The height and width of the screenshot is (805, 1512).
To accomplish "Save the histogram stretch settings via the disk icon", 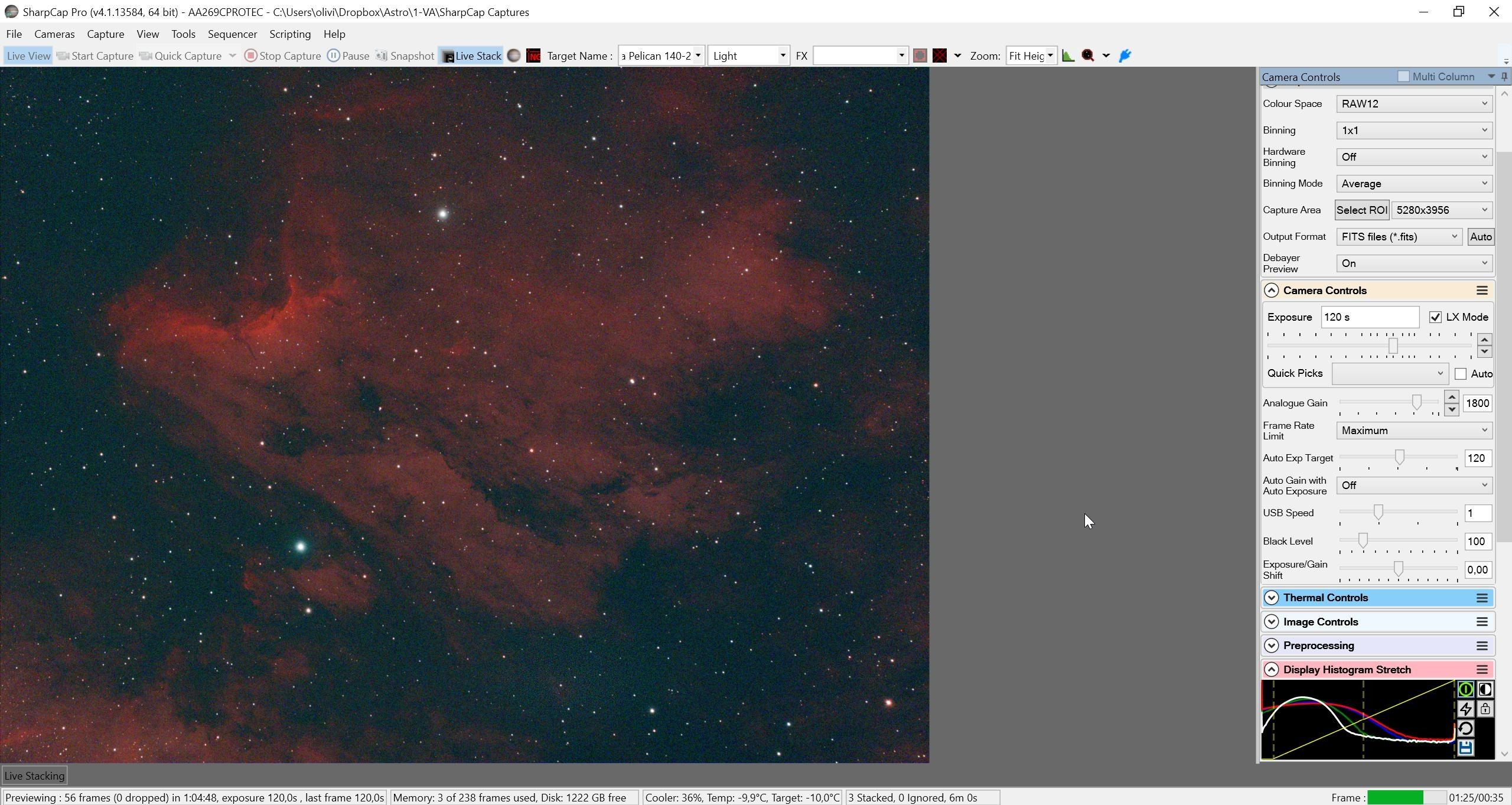I will [x=1465, y=748].
